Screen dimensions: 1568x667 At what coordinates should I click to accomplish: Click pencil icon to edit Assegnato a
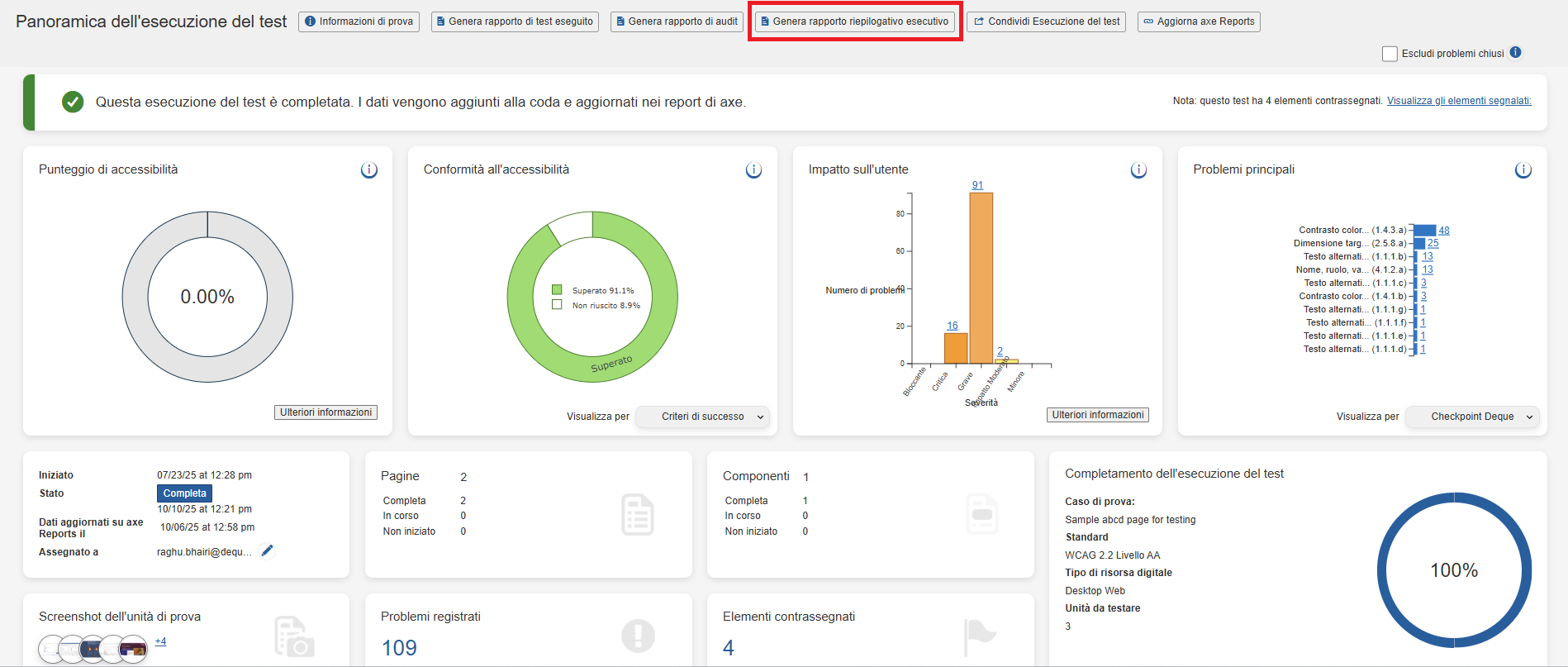[x=267, y=551]
